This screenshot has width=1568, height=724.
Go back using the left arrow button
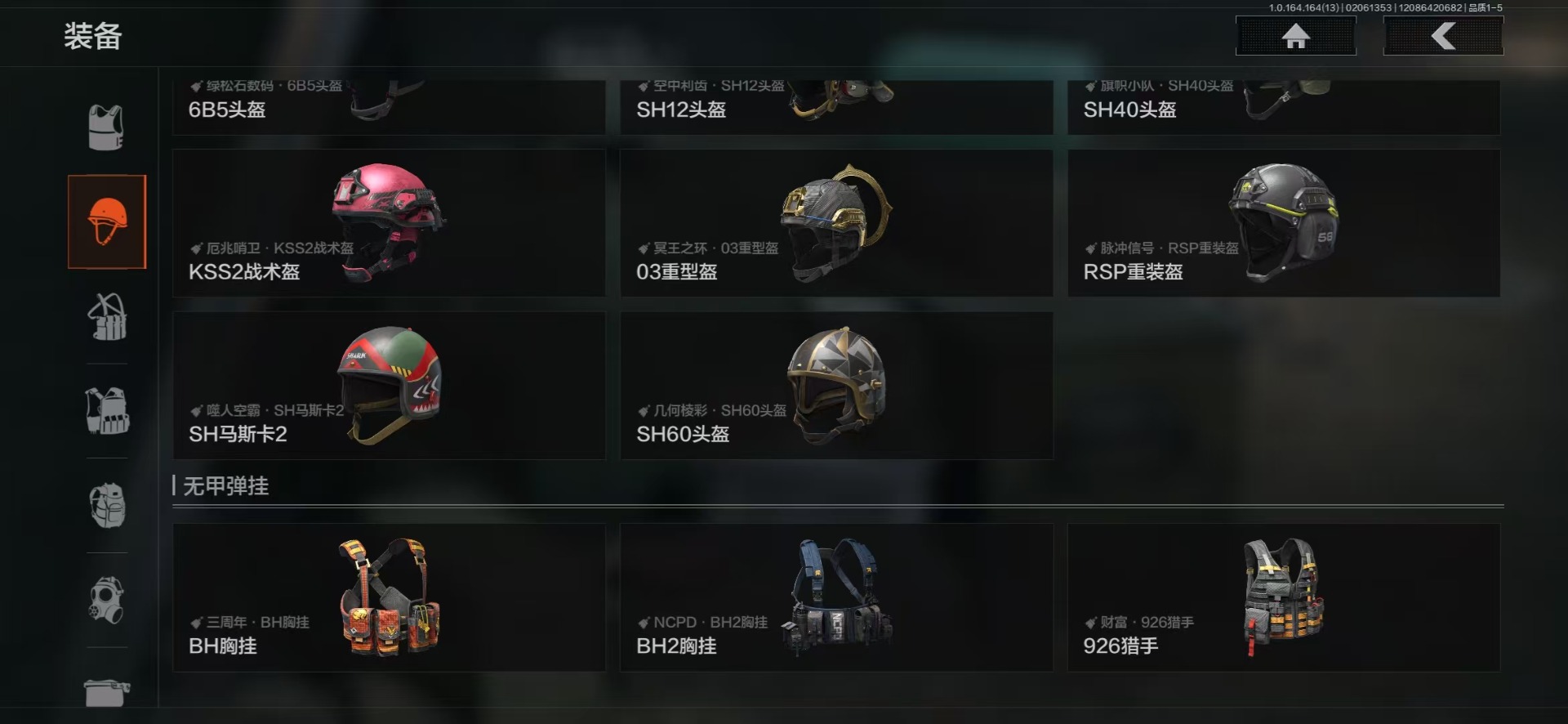1443,36
